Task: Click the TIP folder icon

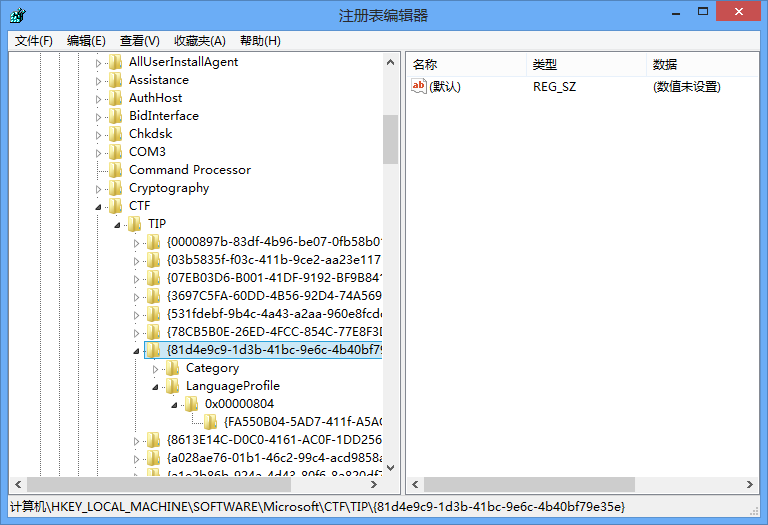Action: [x=135, y=224]
